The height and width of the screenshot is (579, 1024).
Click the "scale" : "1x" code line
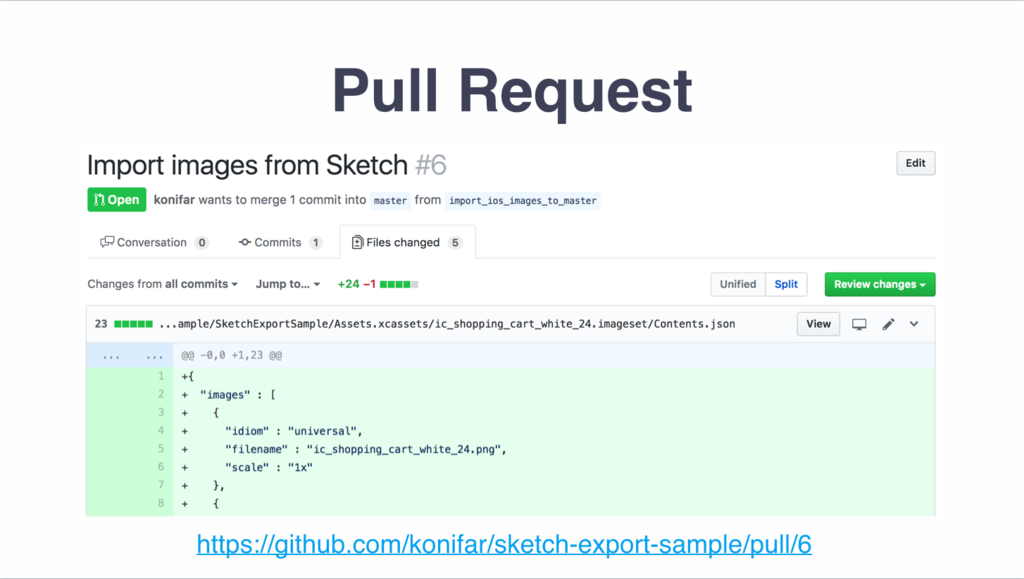[x=268, y=467]
